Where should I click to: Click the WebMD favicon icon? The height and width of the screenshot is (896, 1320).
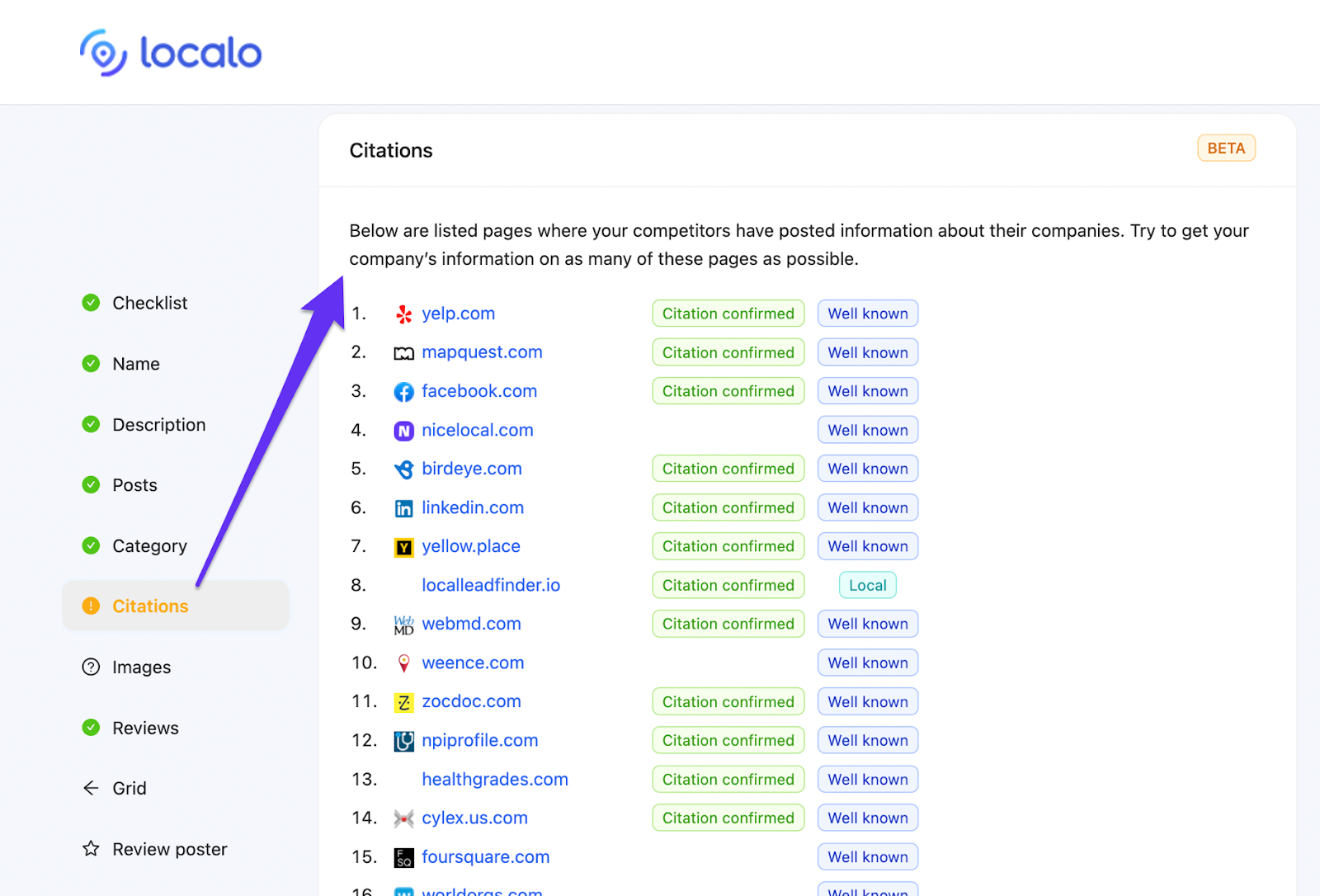pyautogui.click(x=403, y=625)
